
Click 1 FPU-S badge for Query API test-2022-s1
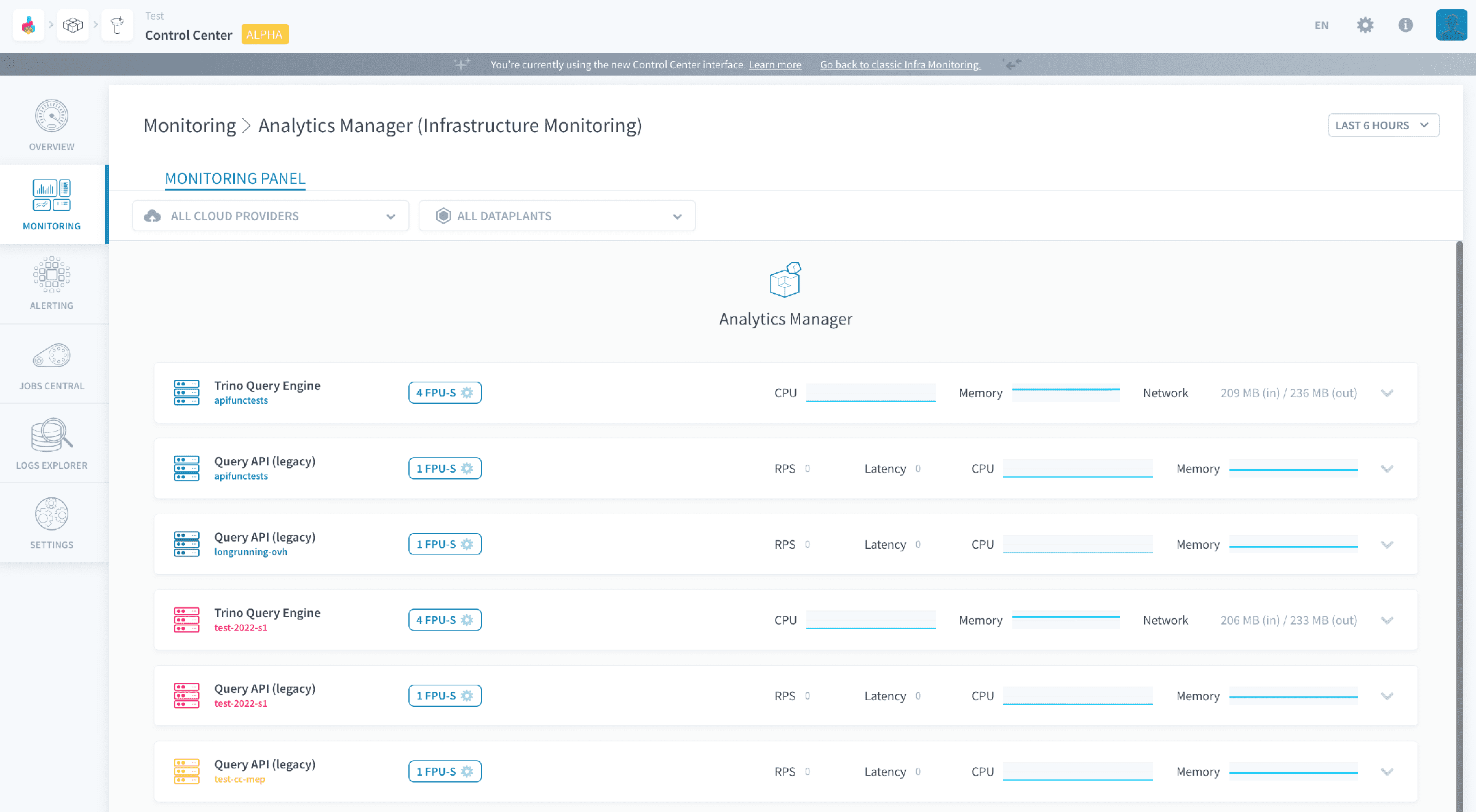click(445, 696)
